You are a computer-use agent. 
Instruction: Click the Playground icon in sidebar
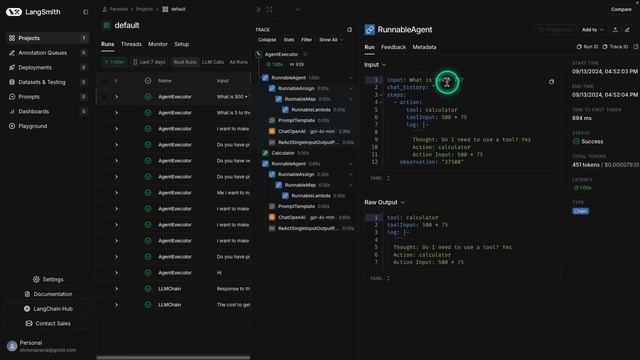12,126
